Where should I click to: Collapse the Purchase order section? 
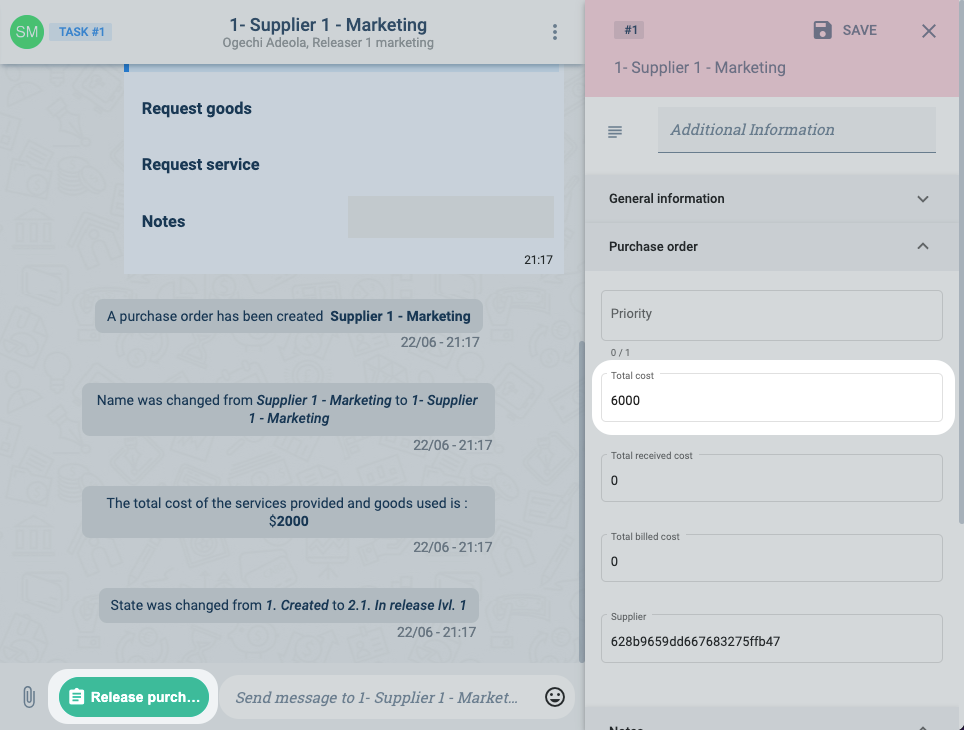point(772,247)
